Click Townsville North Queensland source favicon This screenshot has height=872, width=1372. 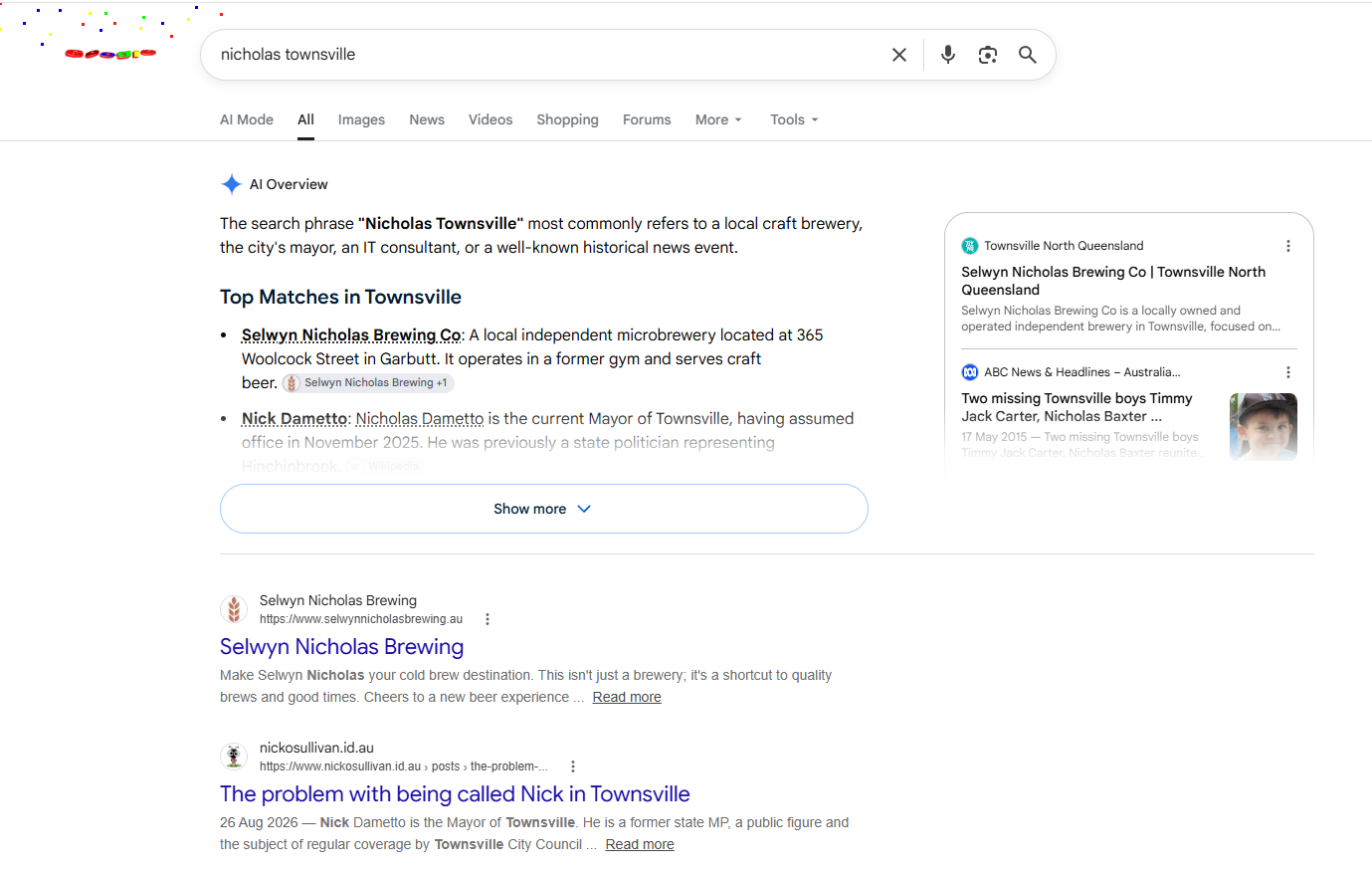[x=970, y=246]
